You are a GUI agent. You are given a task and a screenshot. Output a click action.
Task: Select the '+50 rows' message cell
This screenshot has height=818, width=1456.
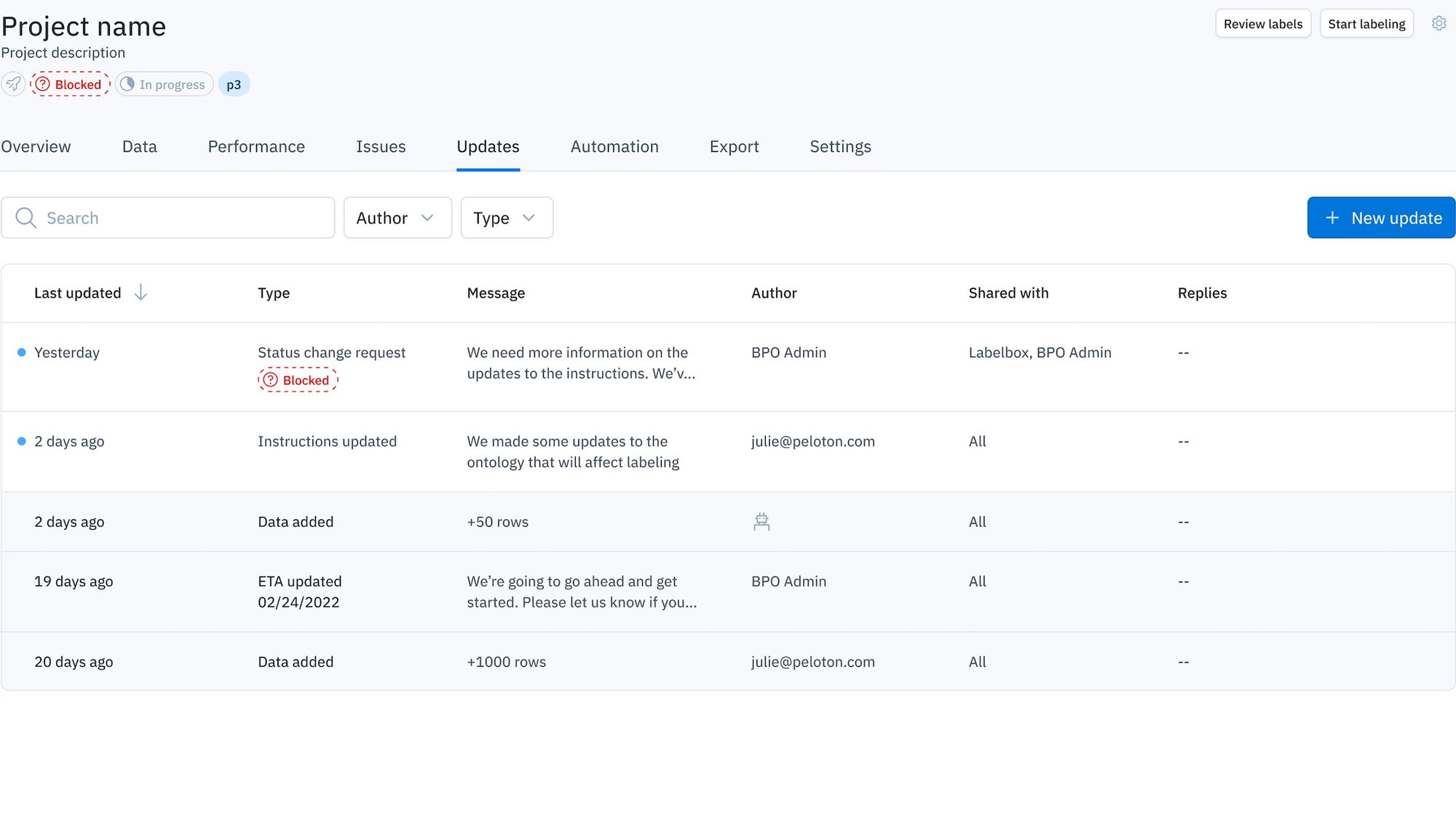498,522
